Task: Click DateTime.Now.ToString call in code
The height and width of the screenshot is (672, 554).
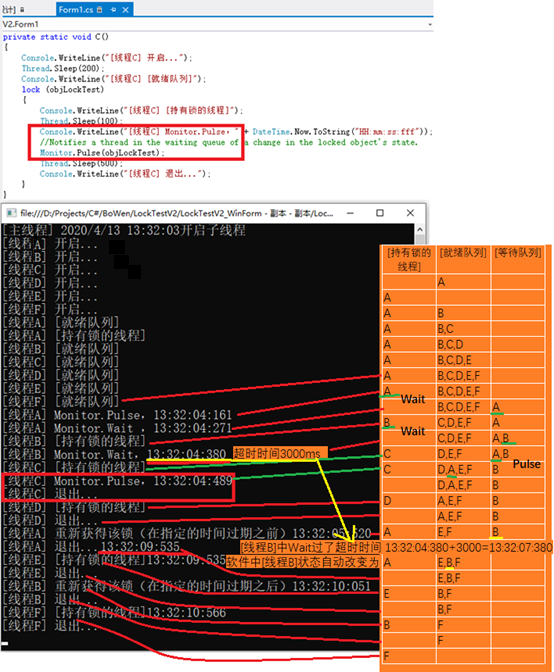Action: point(341,132)
